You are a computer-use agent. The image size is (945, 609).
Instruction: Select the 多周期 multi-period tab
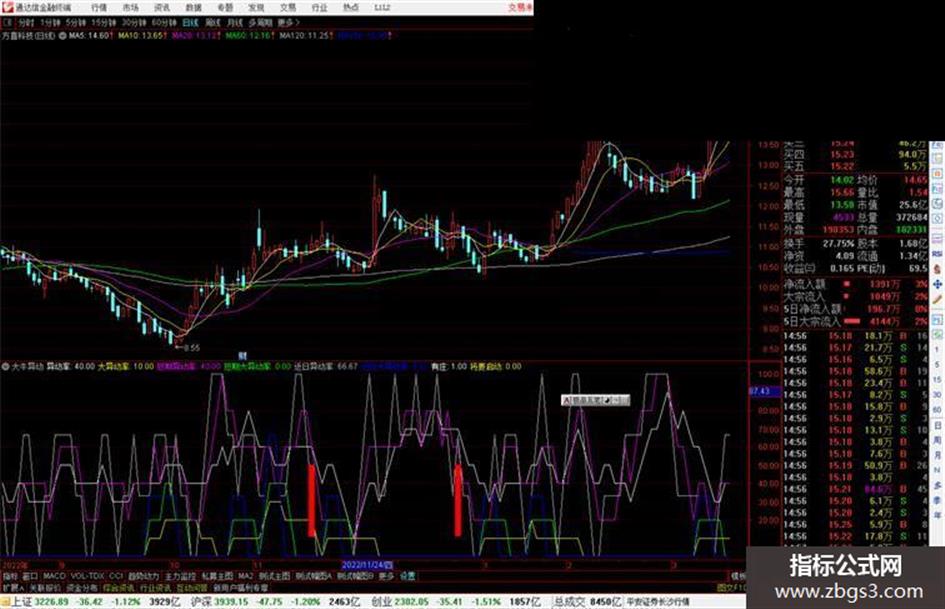point(260,22)
